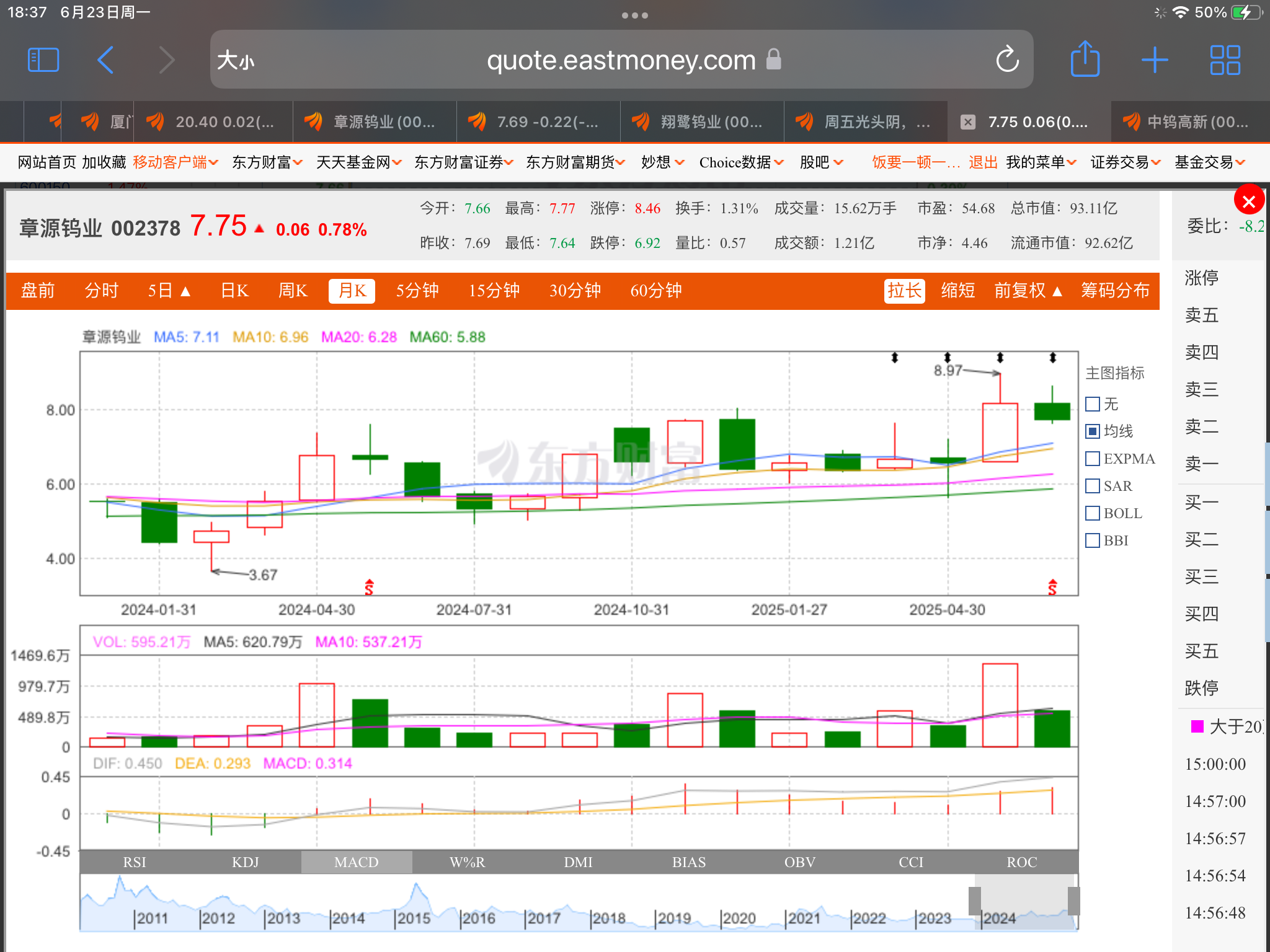Close the current 7.75 0.06 tab

[967, 122]
